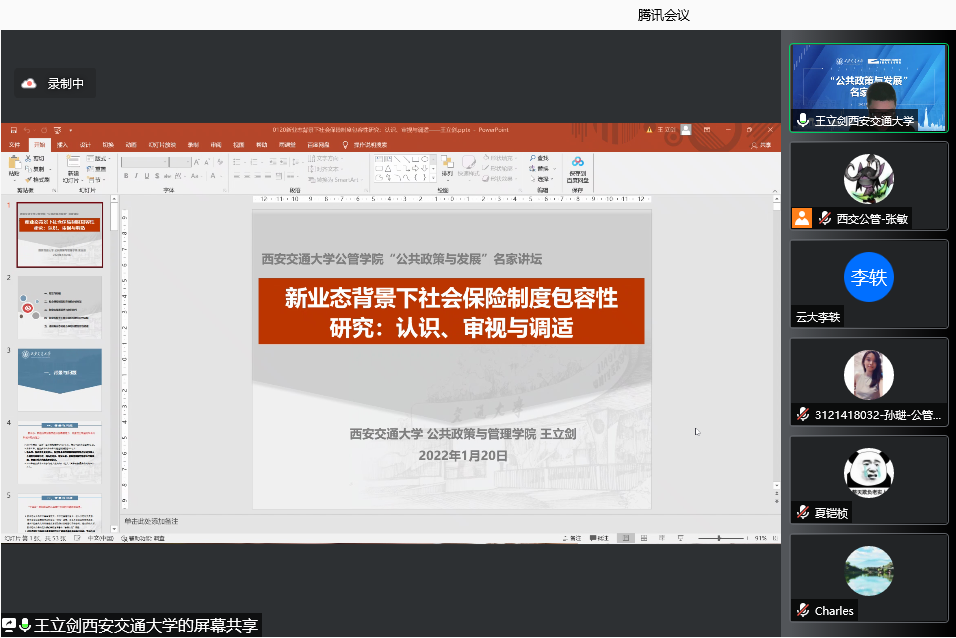
Task: Click the Arrange shapes icon
Action: 447,165
